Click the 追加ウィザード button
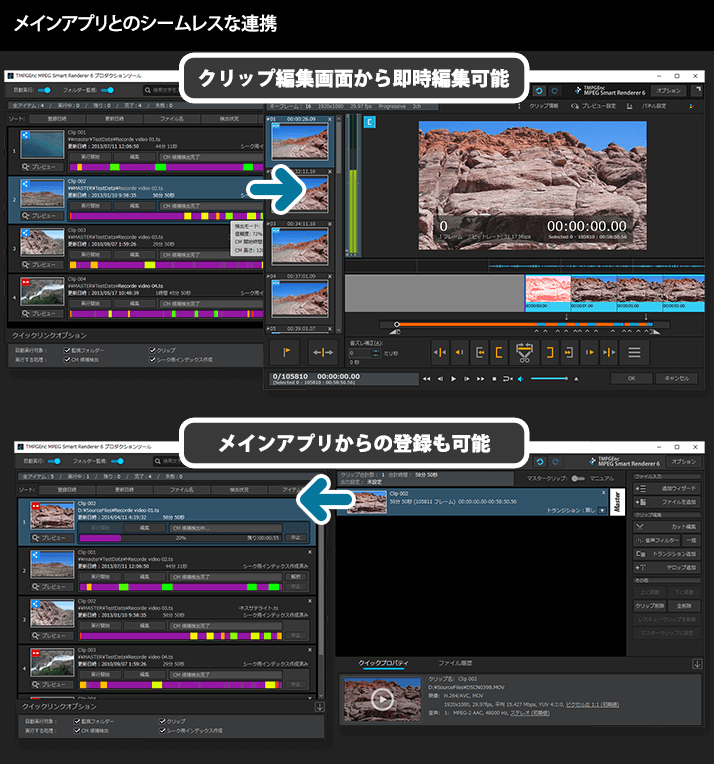Viewport: 714px width, 764px height. [x=667, y=488]
